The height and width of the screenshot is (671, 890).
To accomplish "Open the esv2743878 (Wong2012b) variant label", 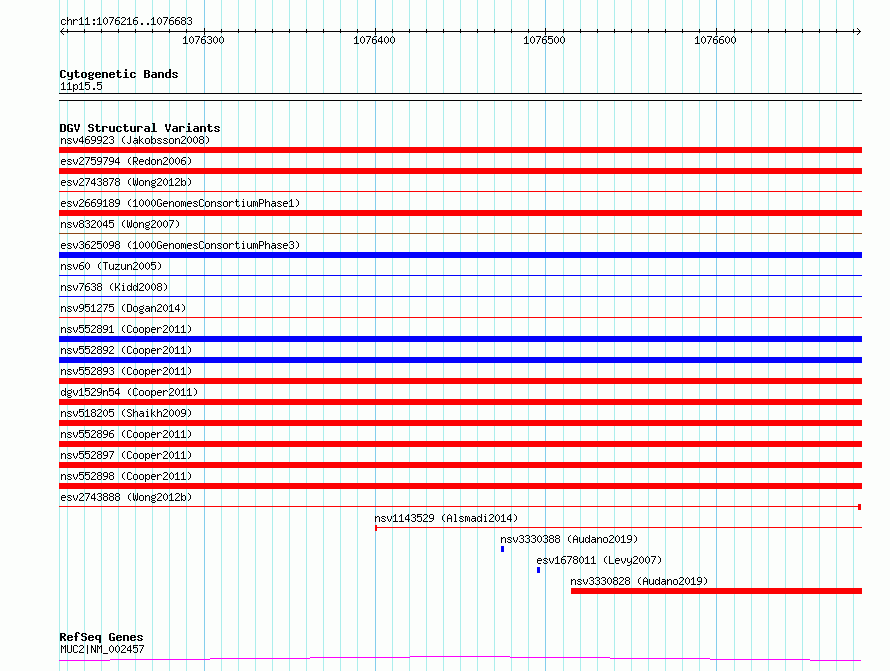I will [x=126, y=182].
